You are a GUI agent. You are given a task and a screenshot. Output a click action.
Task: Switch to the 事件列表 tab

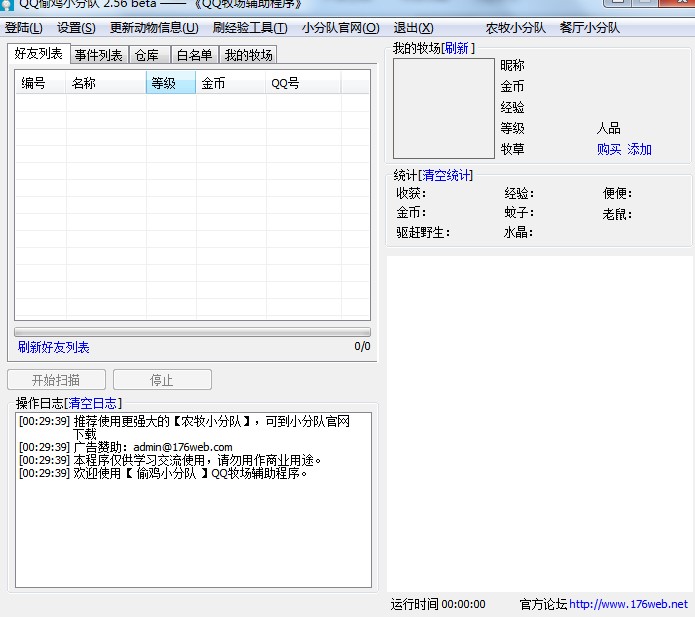(98, 55)
